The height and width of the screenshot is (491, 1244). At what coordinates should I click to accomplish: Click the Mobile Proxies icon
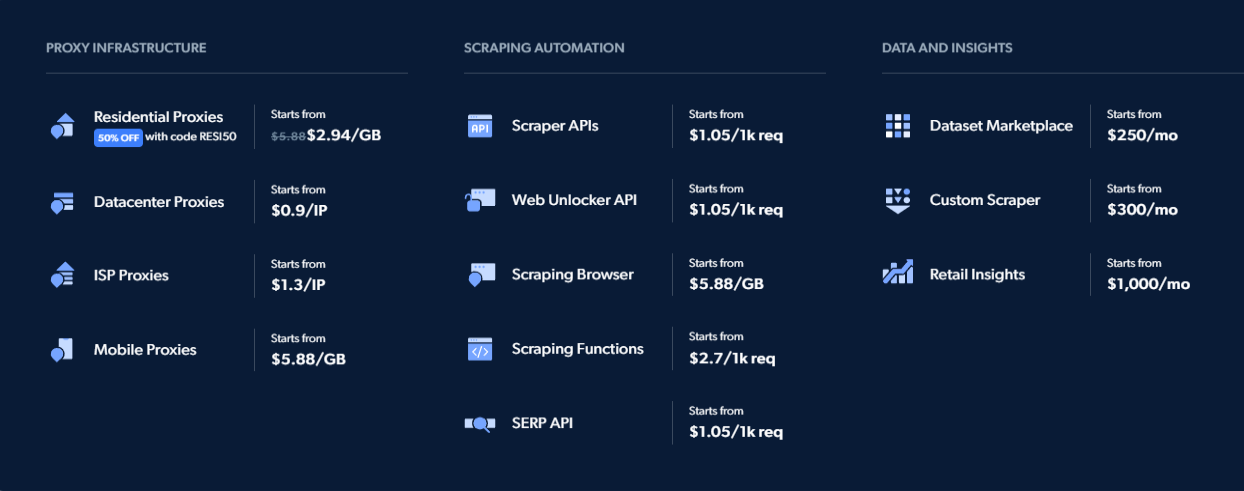[62, 350]
